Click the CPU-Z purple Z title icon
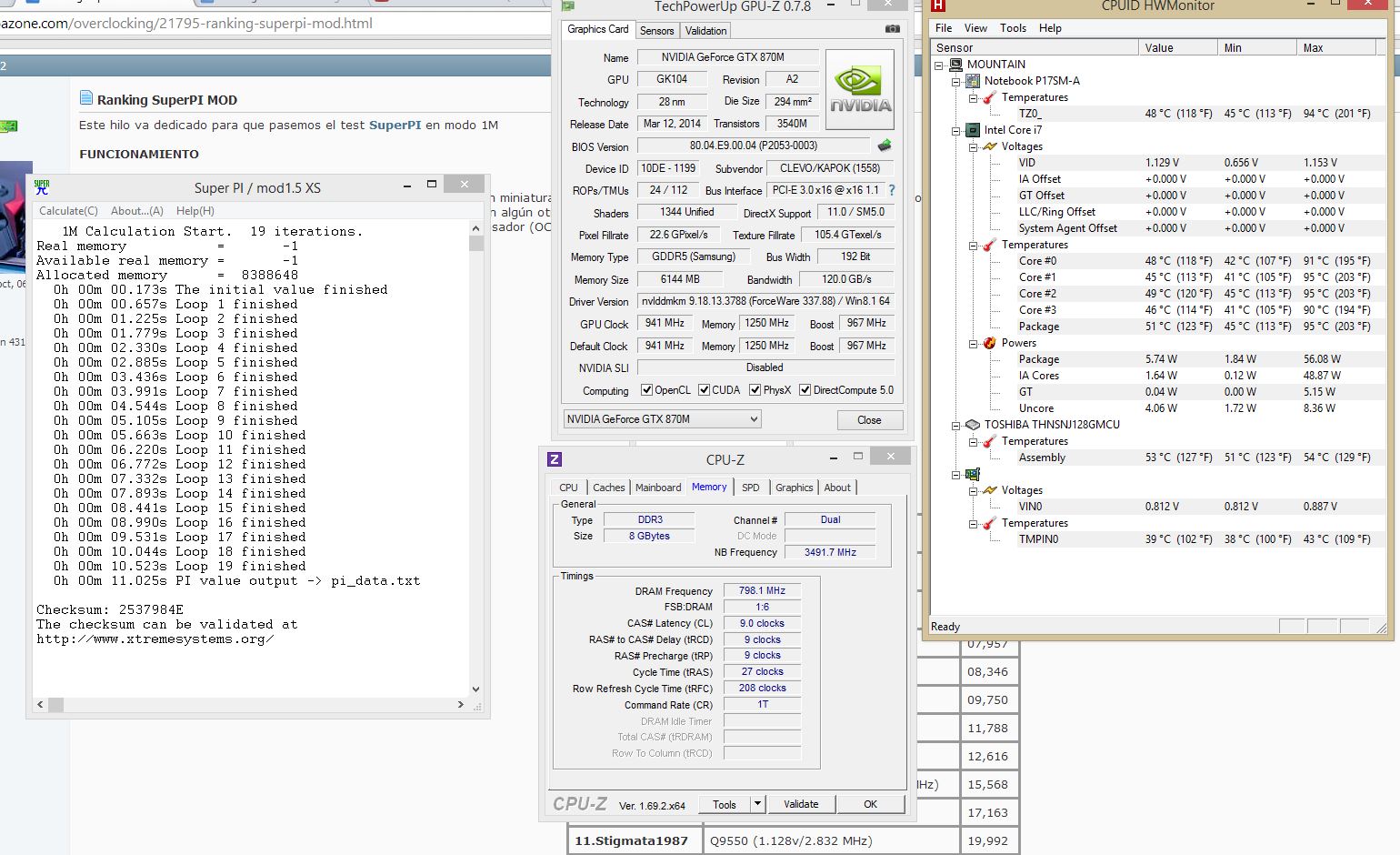The height and width of the screenshot is (855, 1400). [555, 459]
